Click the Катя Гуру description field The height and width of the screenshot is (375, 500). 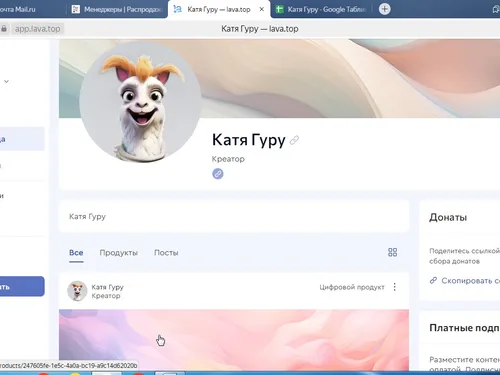[234, 217]
